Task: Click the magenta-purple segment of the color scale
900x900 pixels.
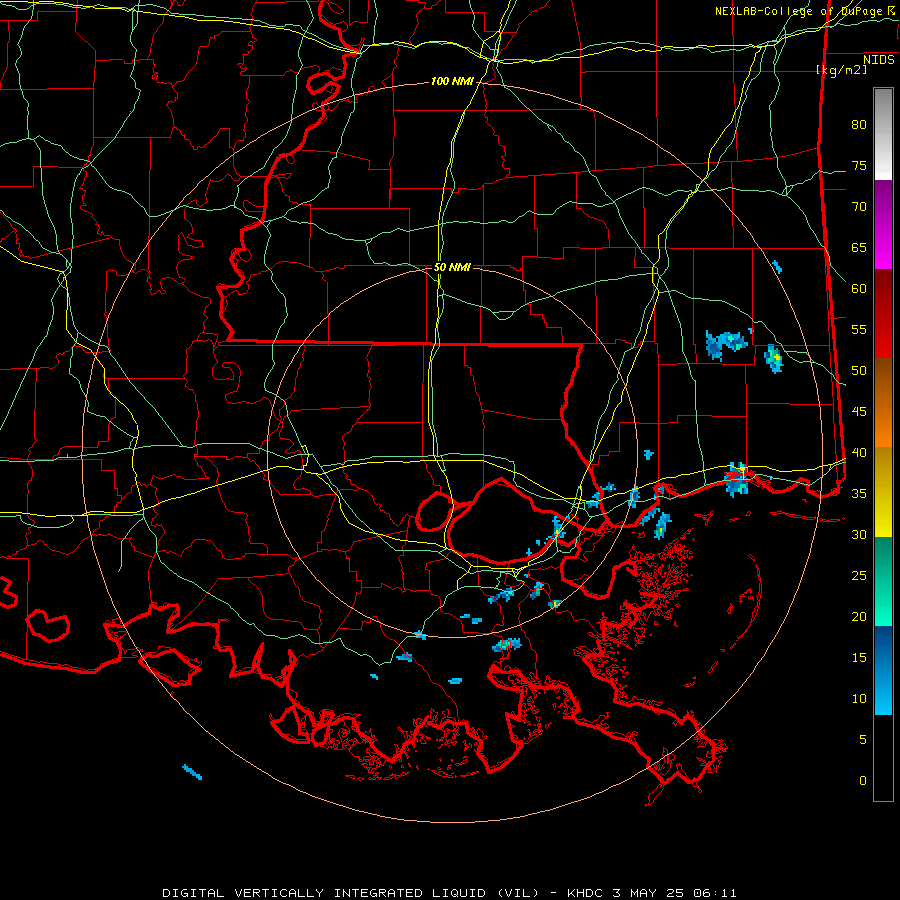Action: 883,224
